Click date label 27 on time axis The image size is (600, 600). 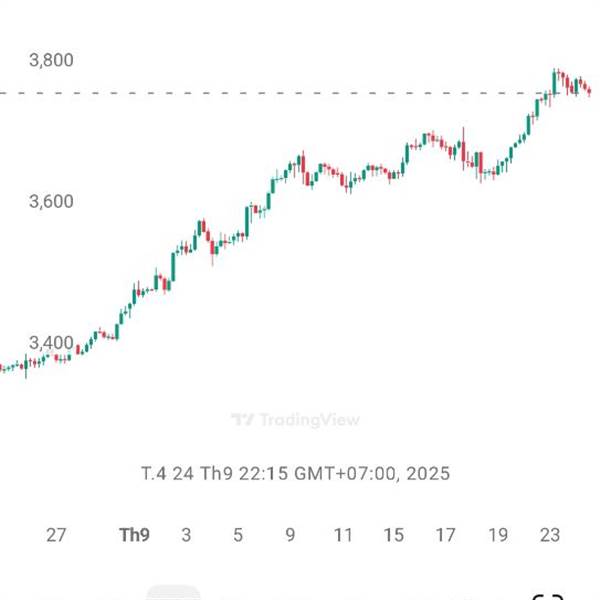(x=57, y=535)
